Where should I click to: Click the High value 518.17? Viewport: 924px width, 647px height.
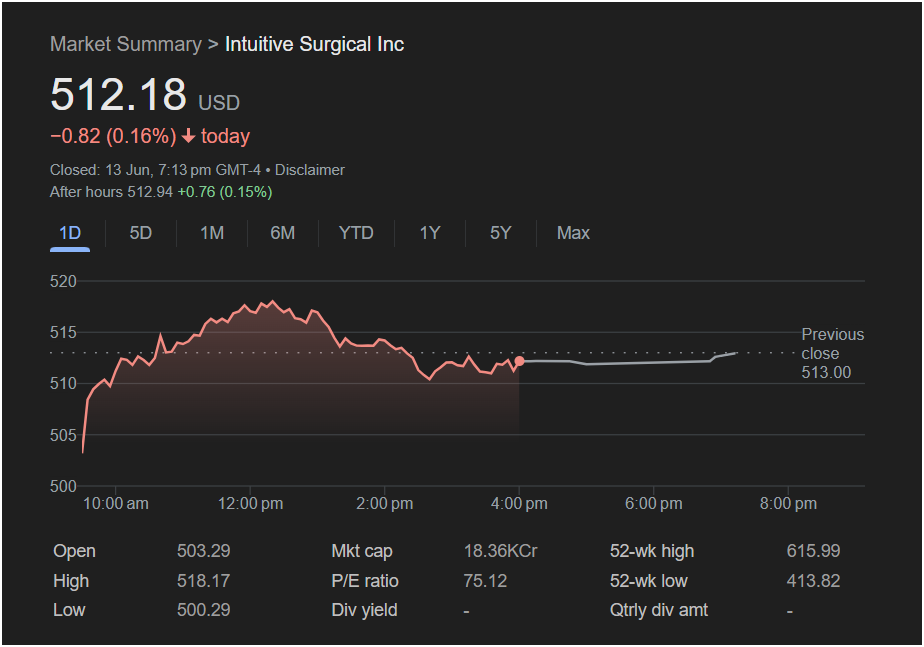coord(204,581)
